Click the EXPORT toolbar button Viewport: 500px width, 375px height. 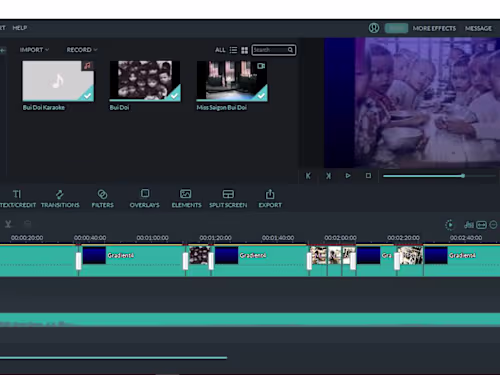[270, 199]
